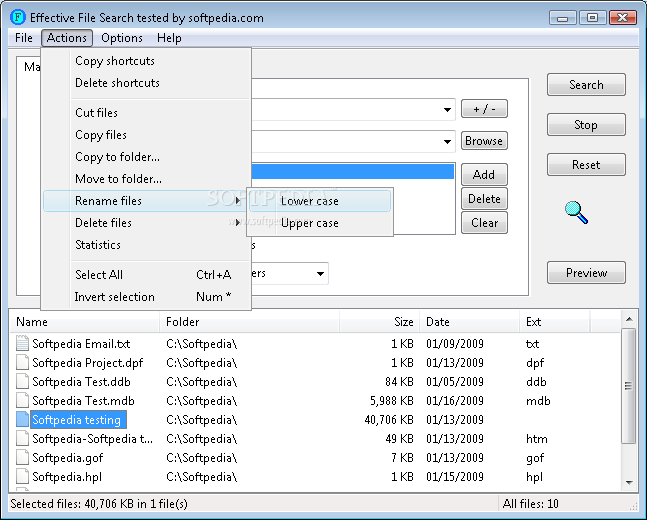Click the Softpedia Test.ddb file icon
This screenshot has width=647, height=520.
[x=22, y=381]
